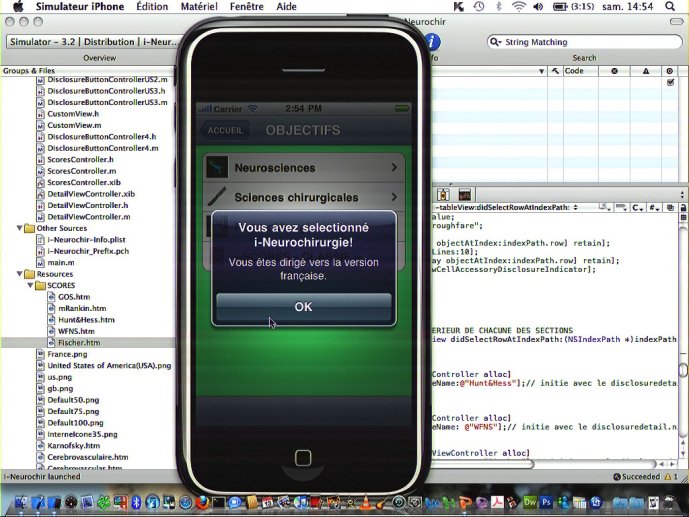This screenshot has width=689, height=517.
Task: Click the target membership column header icon
Action: [x=669, y=71]
